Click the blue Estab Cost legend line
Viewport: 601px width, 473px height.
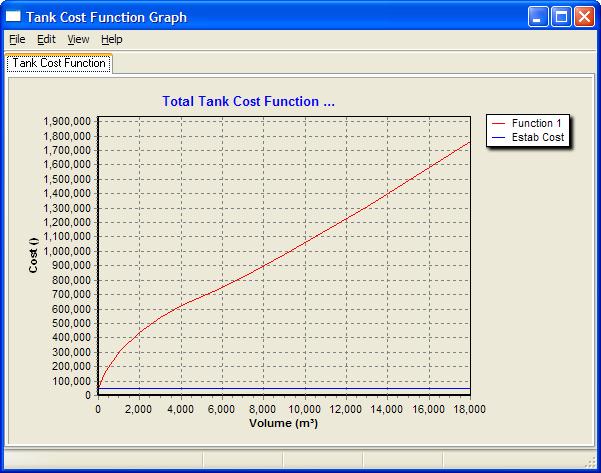(x=498, y=137)
